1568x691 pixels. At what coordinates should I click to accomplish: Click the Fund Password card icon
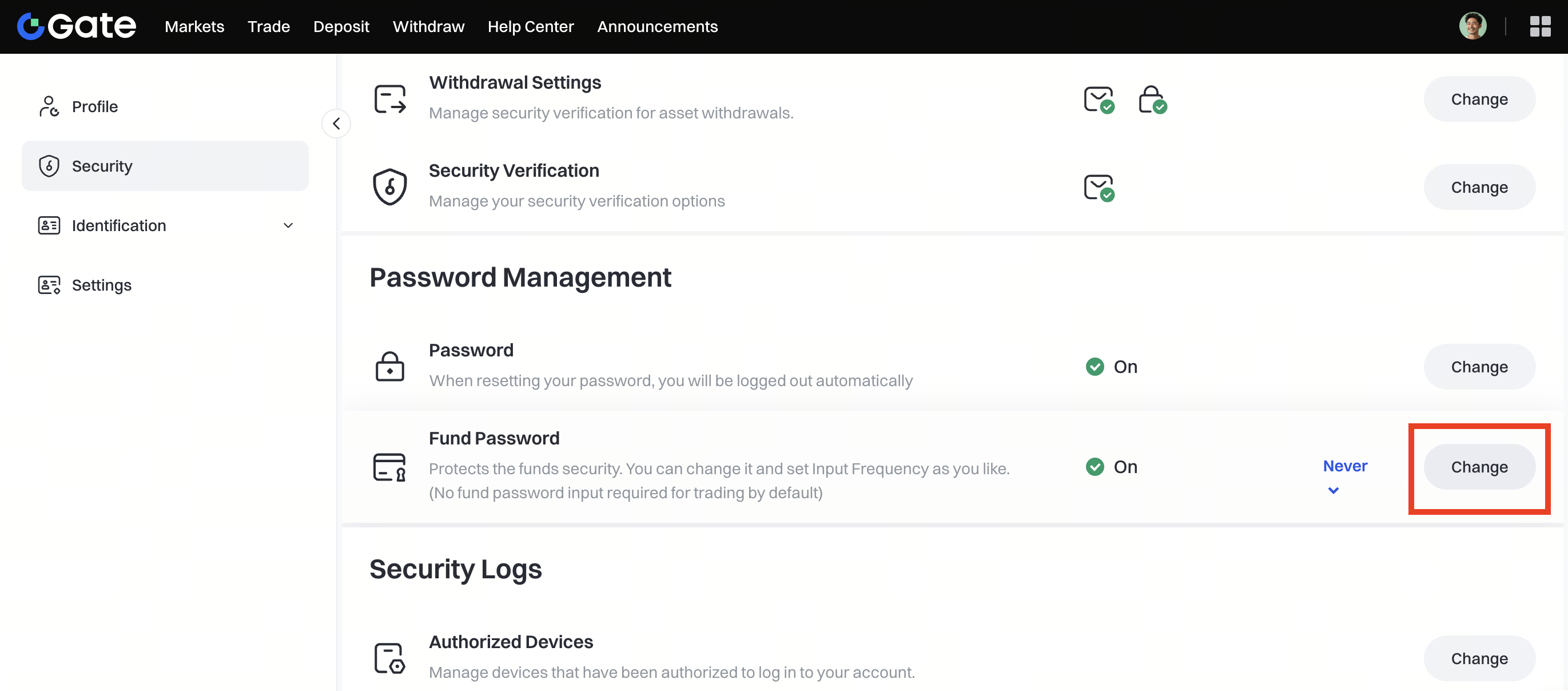(389, 467)
